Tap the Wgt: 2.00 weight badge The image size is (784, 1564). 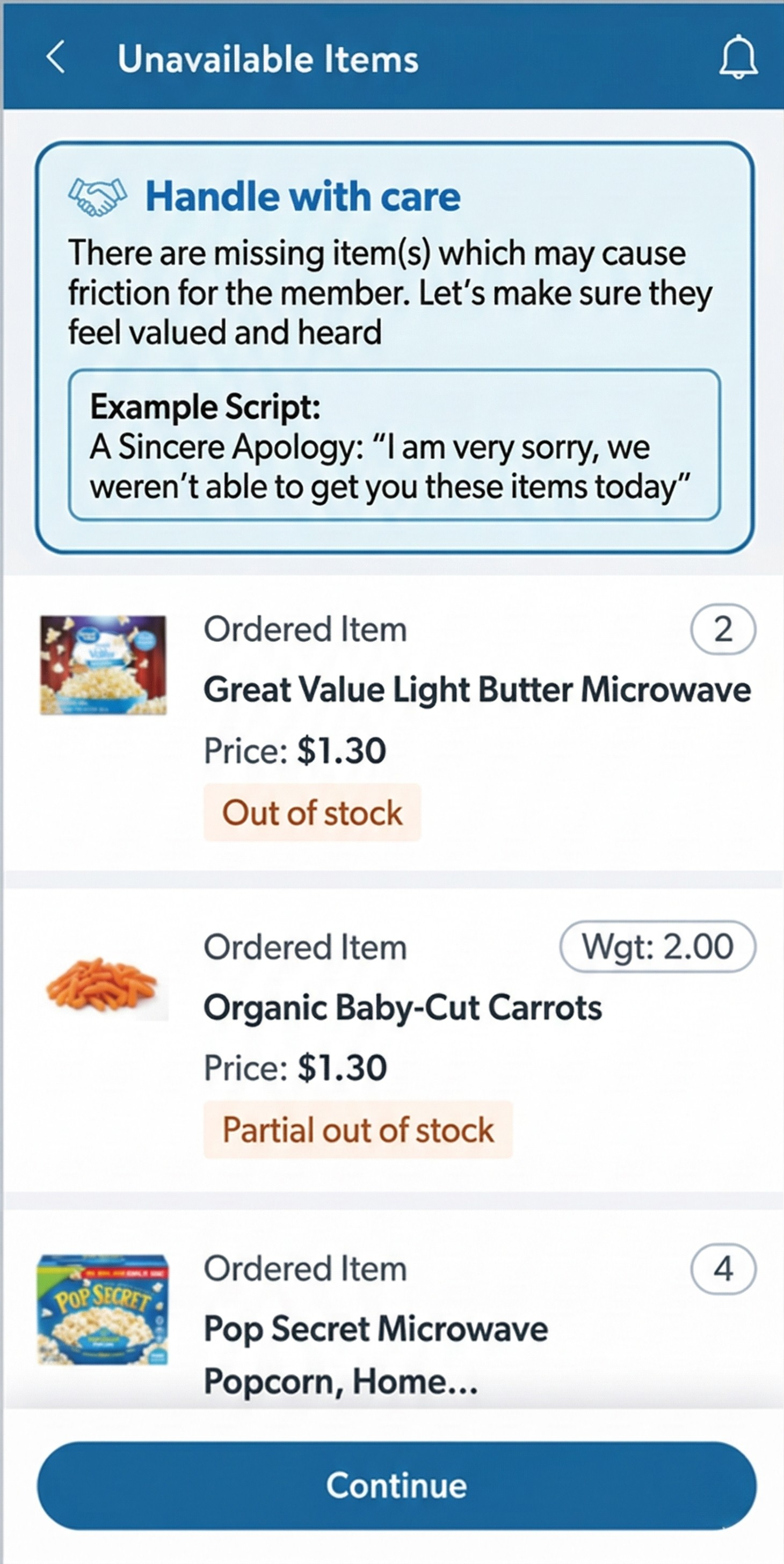(657, 946)
